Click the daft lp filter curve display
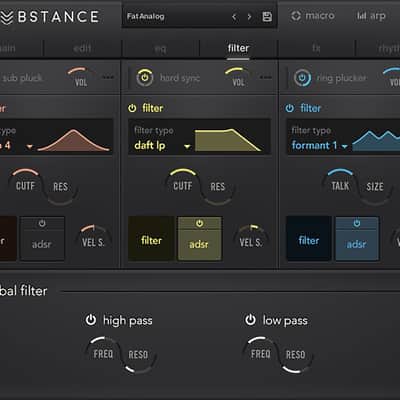The image size is (400, 400). coord(228,140)
